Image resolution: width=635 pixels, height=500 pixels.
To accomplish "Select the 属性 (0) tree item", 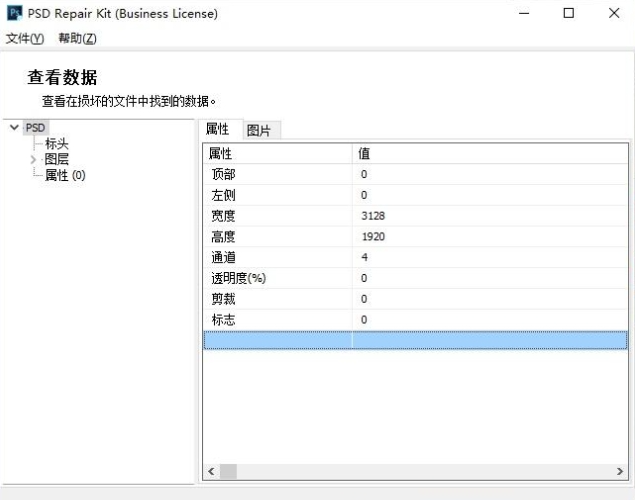I will click(65, 175).
